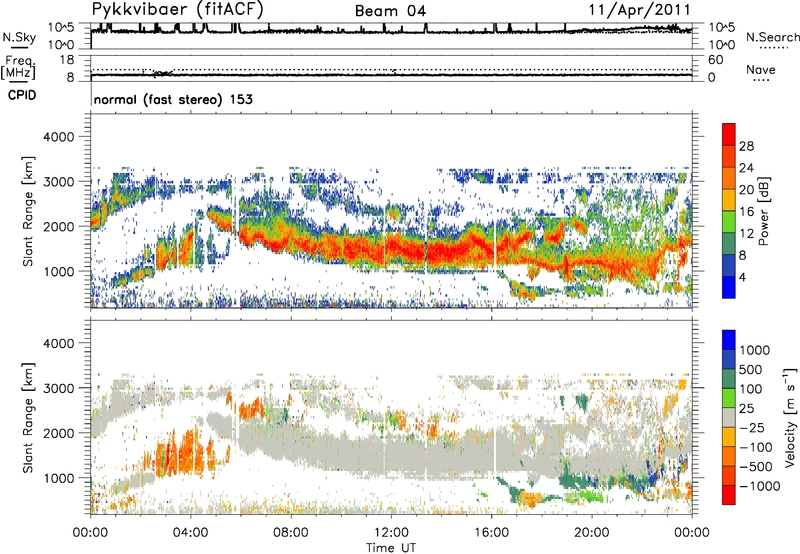The image size is (800, 554).
Task: Click the '4' label on the Power scale
Action: (743, 277)
